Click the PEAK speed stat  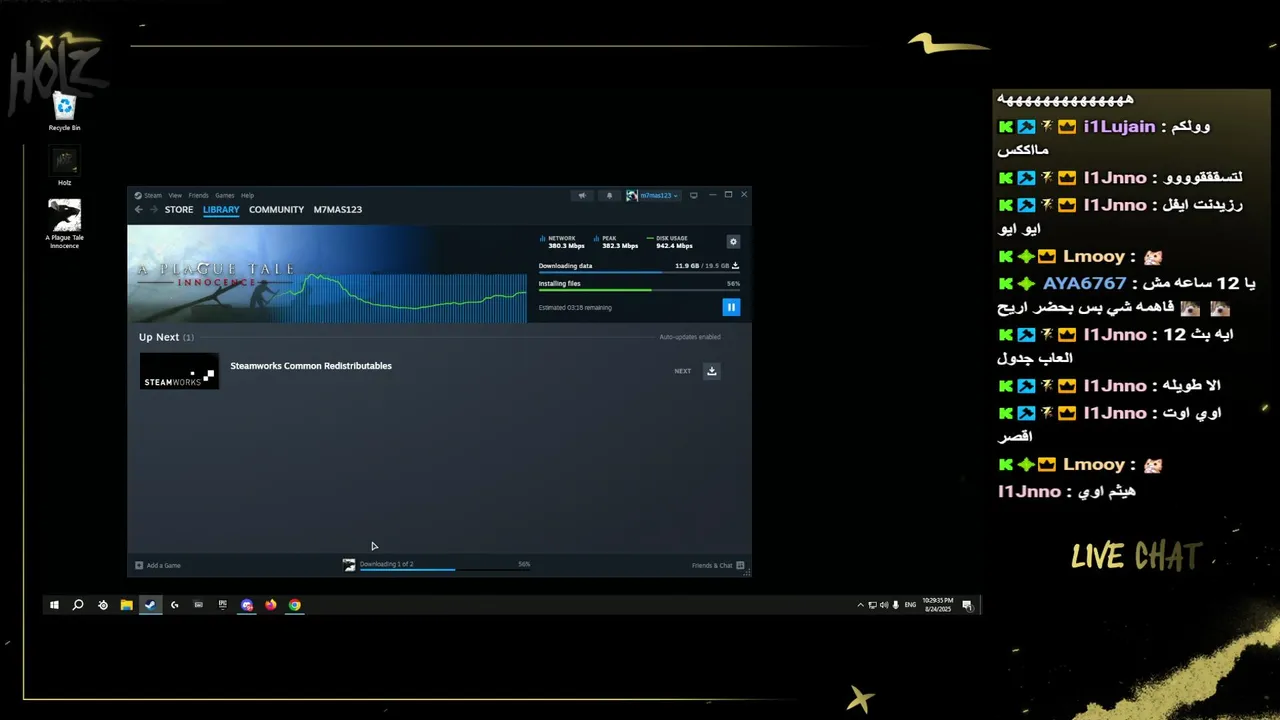616,242
